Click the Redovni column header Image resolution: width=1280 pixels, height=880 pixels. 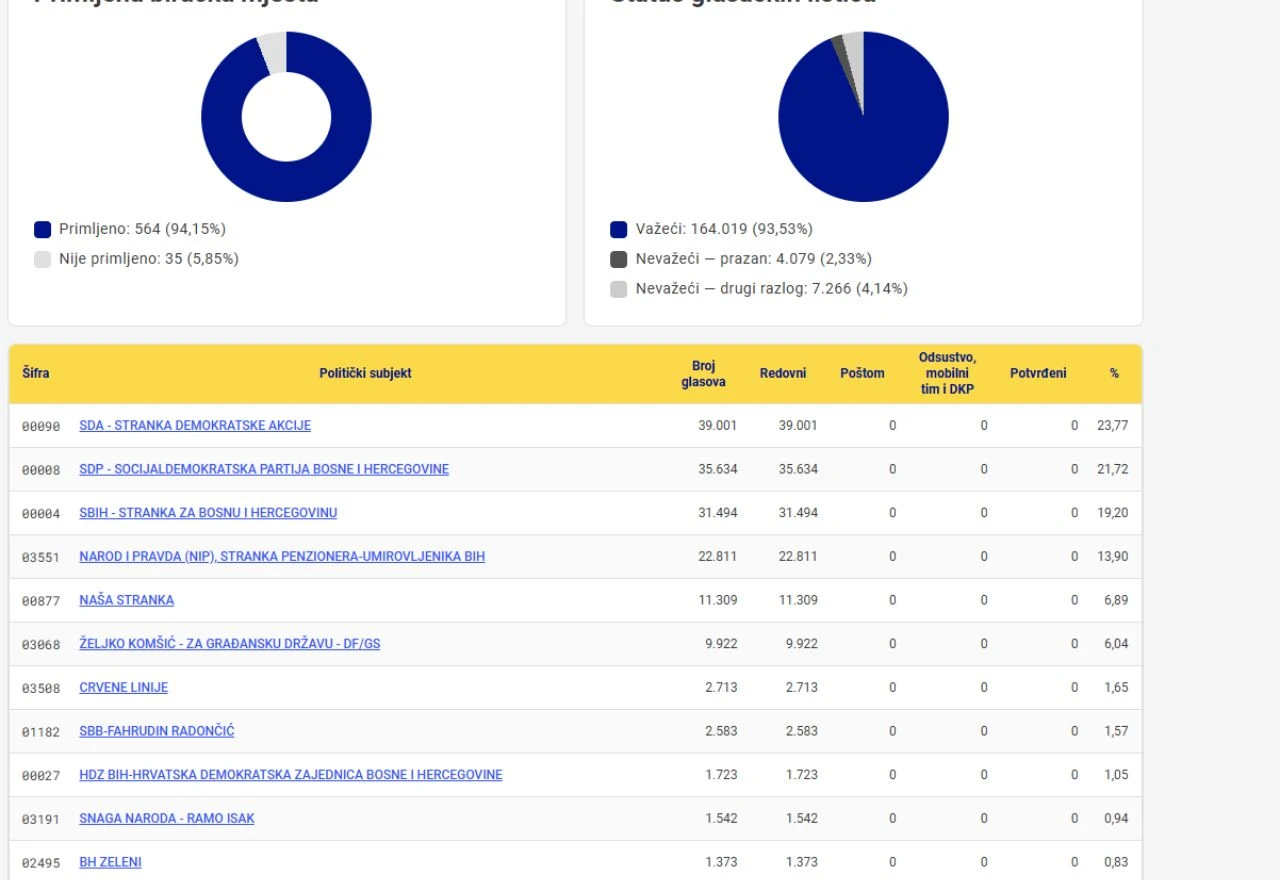click(783, 374)
